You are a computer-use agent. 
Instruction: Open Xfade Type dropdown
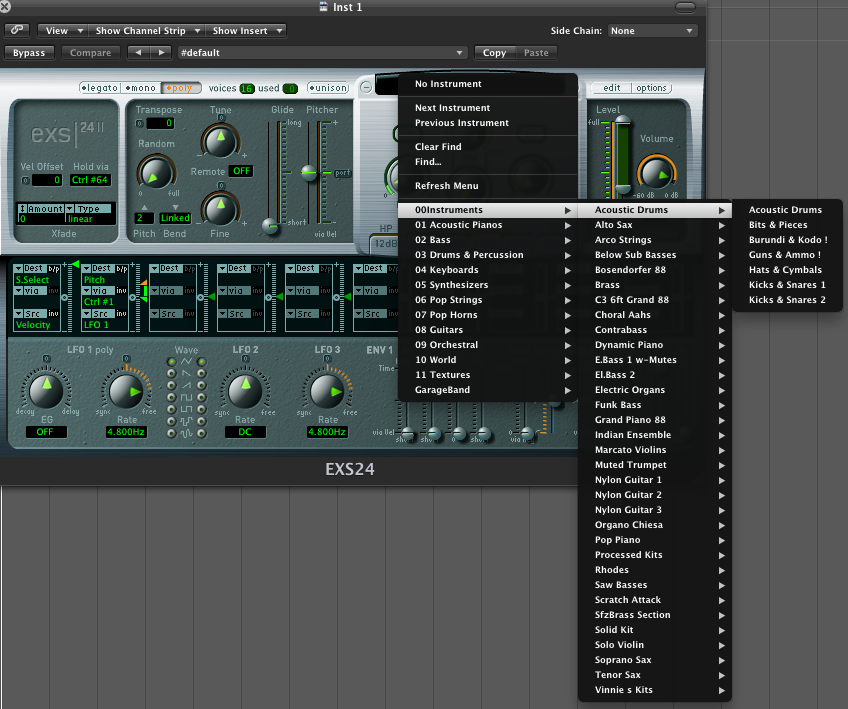[x=88, y=209]
